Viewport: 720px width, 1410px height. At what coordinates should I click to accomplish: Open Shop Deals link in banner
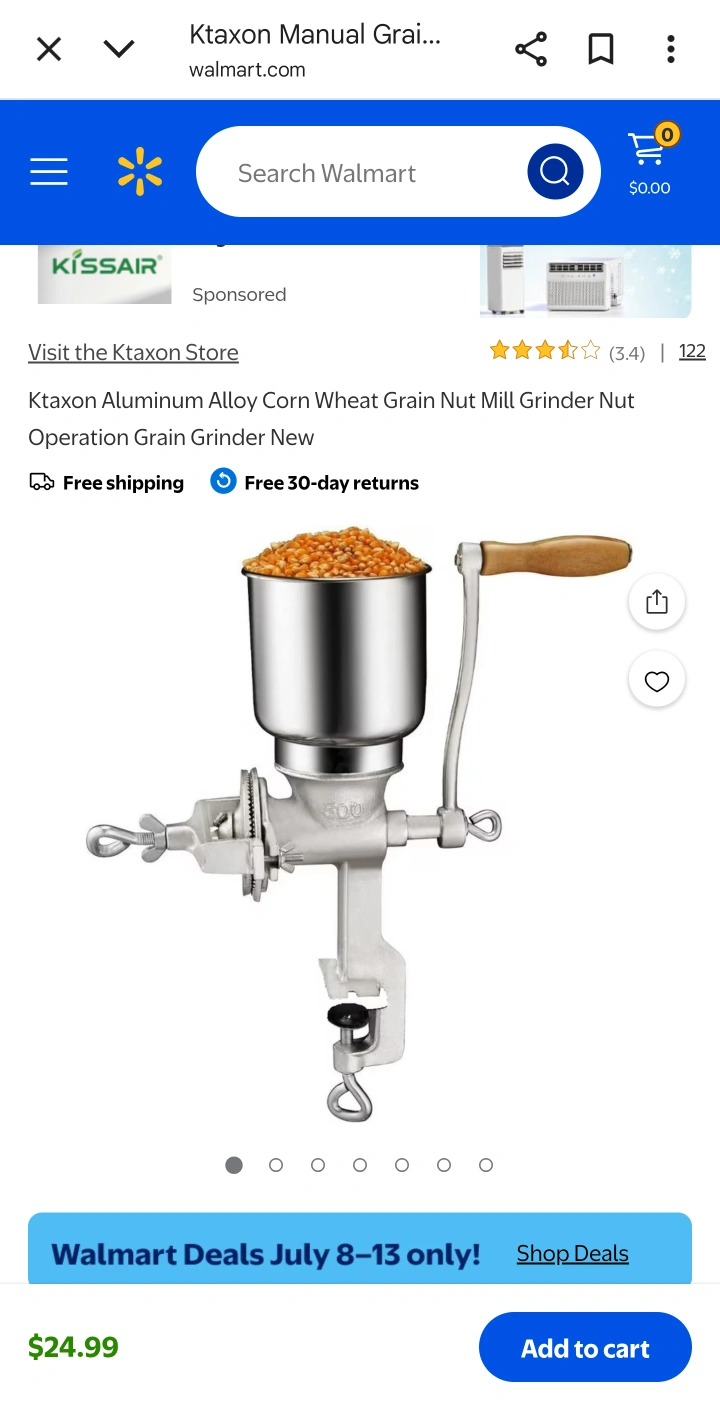(x=572, y=1254)
